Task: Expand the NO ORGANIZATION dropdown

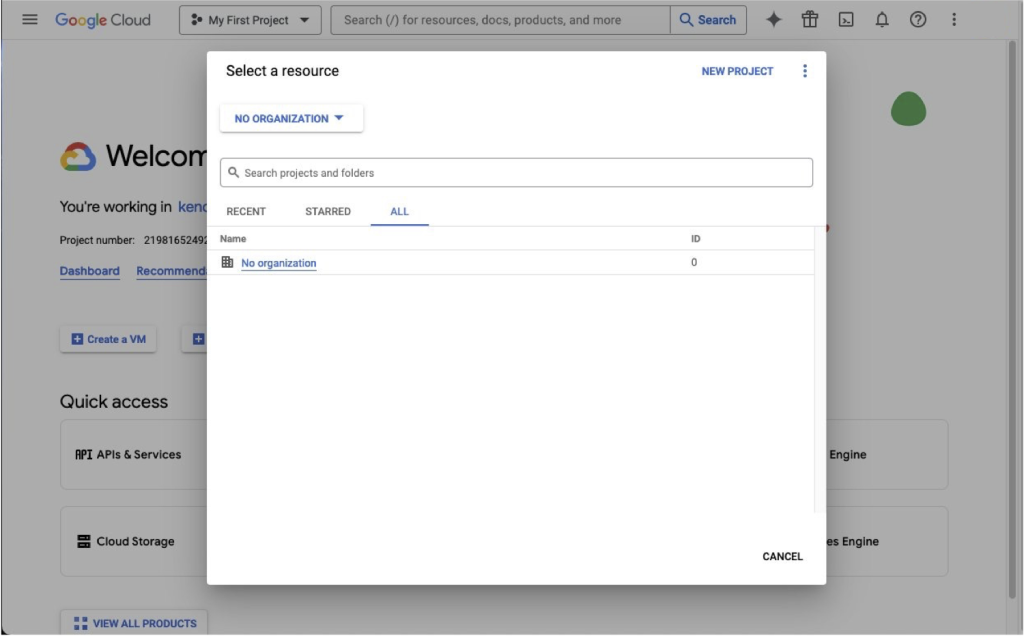Action: 291,118
